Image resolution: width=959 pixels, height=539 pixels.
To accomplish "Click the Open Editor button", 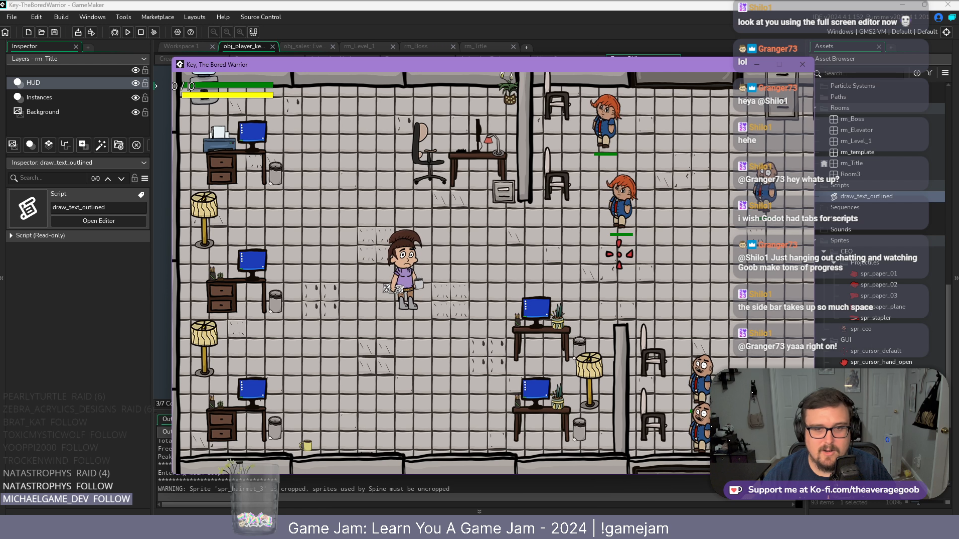I will click(x=98, y=221).
